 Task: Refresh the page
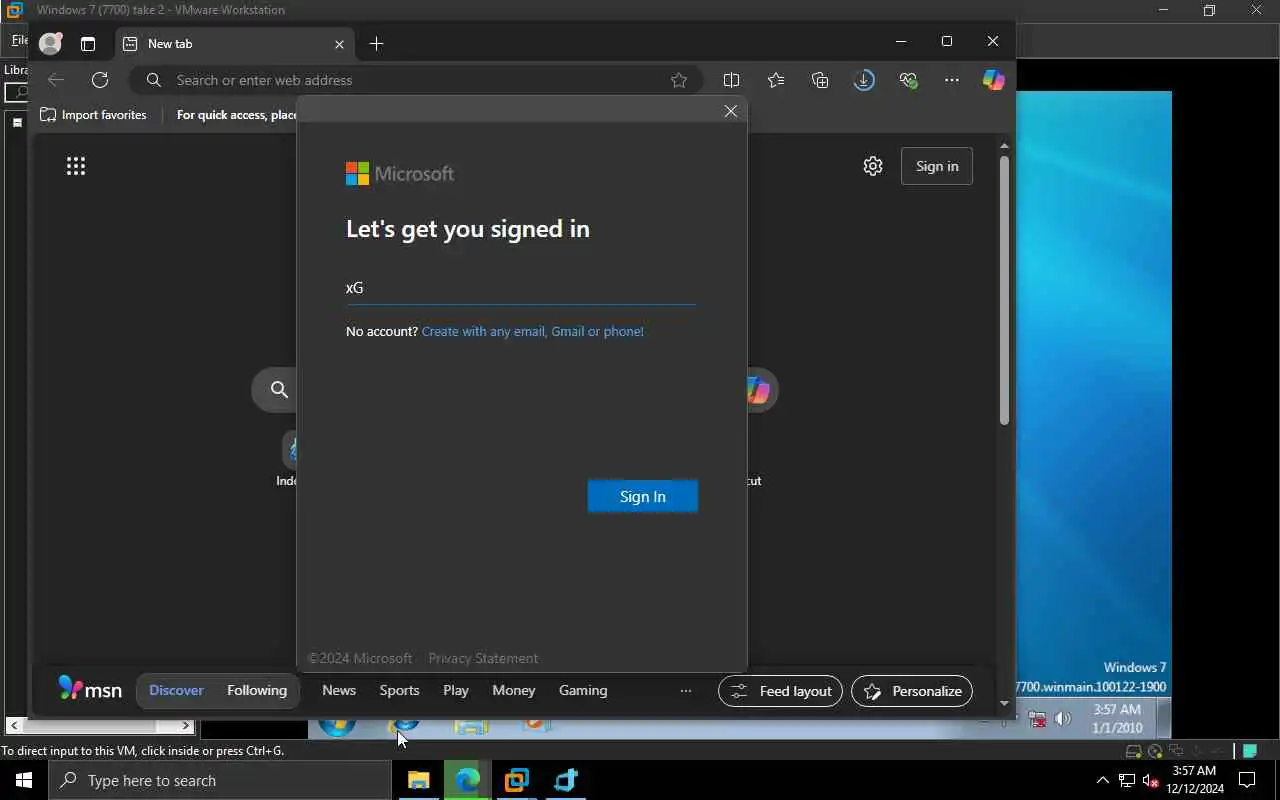100,80
